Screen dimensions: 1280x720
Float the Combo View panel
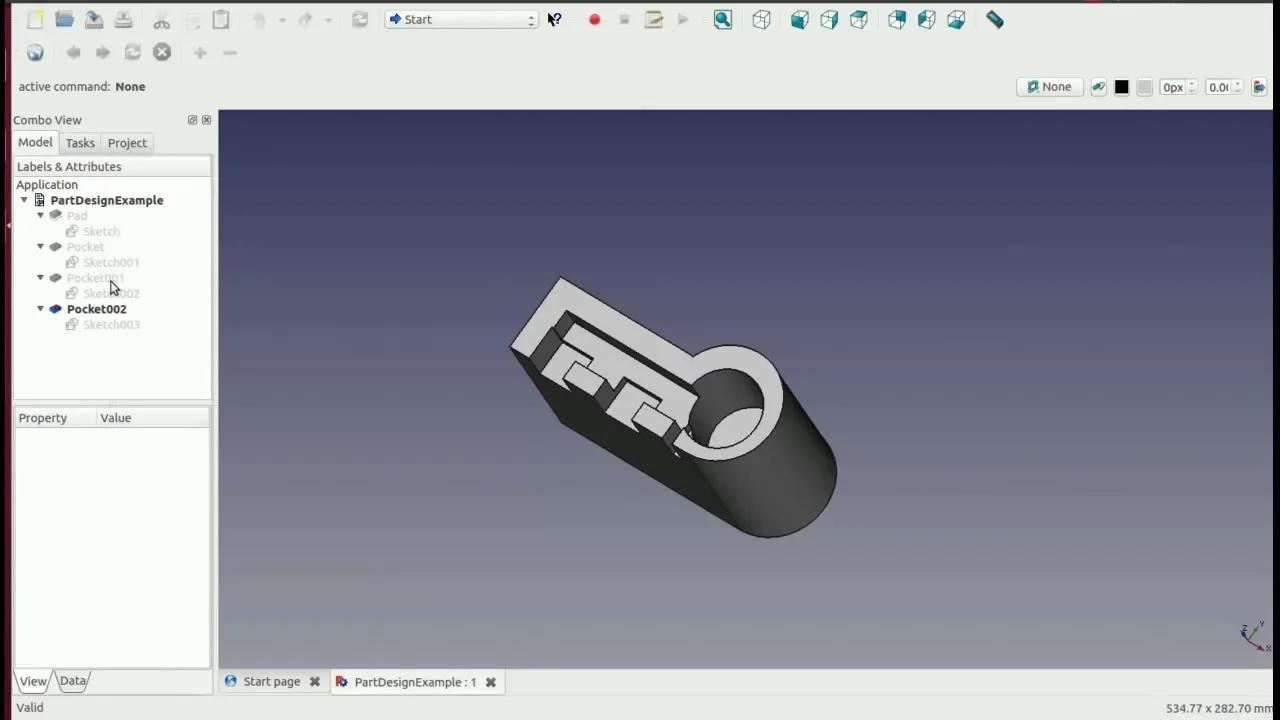pyautogui.click(x=192, y=120)
